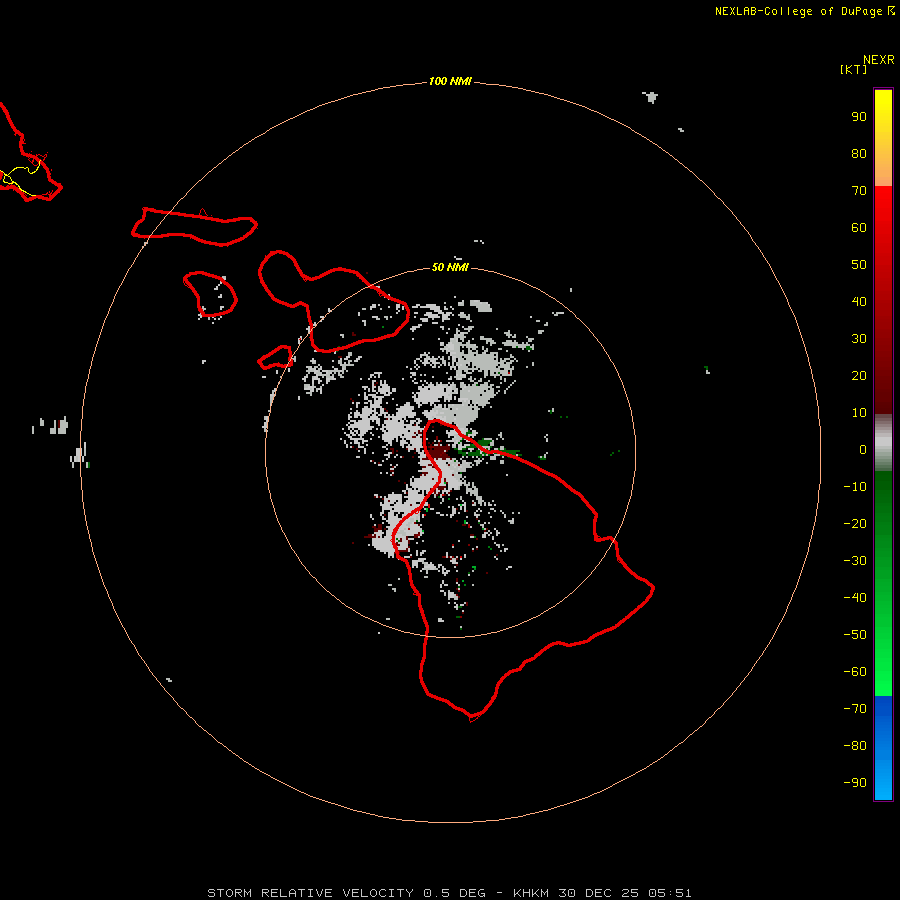Click the 10 value on the velocity scale
Viewport: 900px width, 900px height.
coord(859,413)
